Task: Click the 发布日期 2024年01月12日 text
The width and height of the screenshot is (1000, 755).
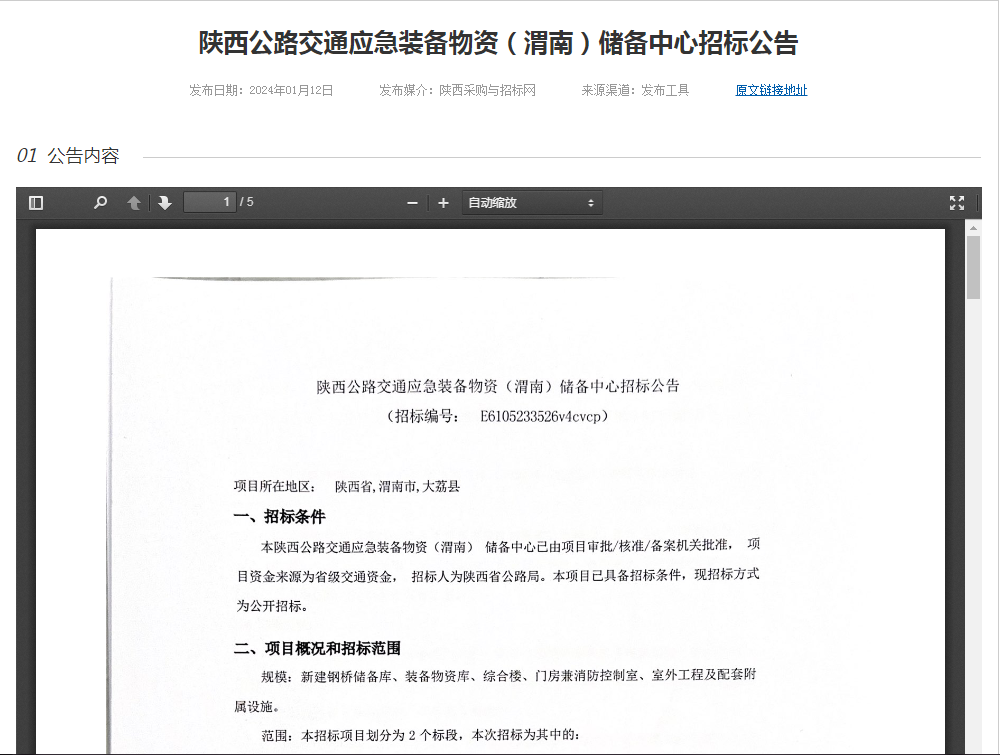Action: coord(261,90)
